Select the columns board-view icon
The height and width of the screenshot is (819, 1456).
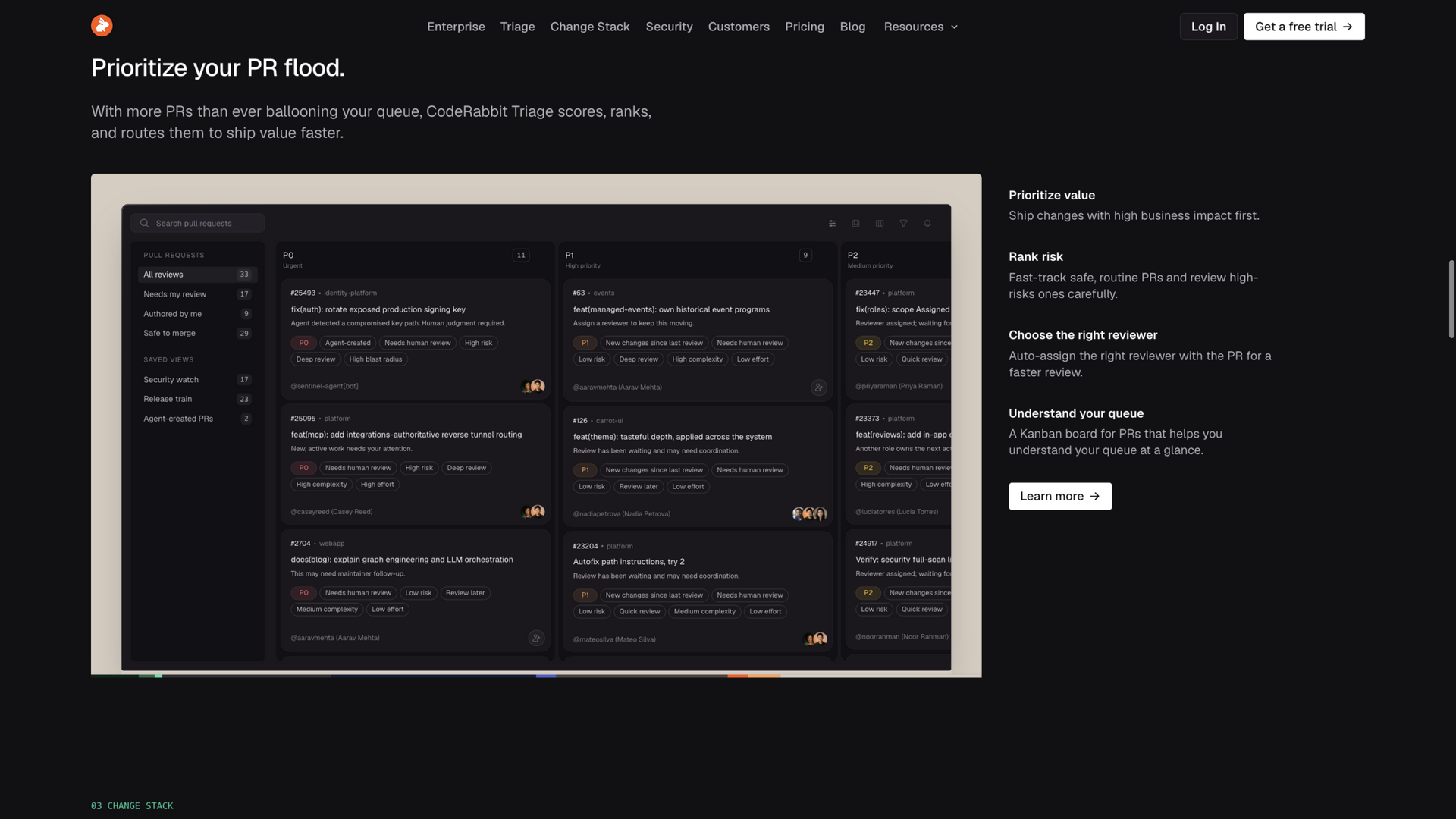(880, 224)
